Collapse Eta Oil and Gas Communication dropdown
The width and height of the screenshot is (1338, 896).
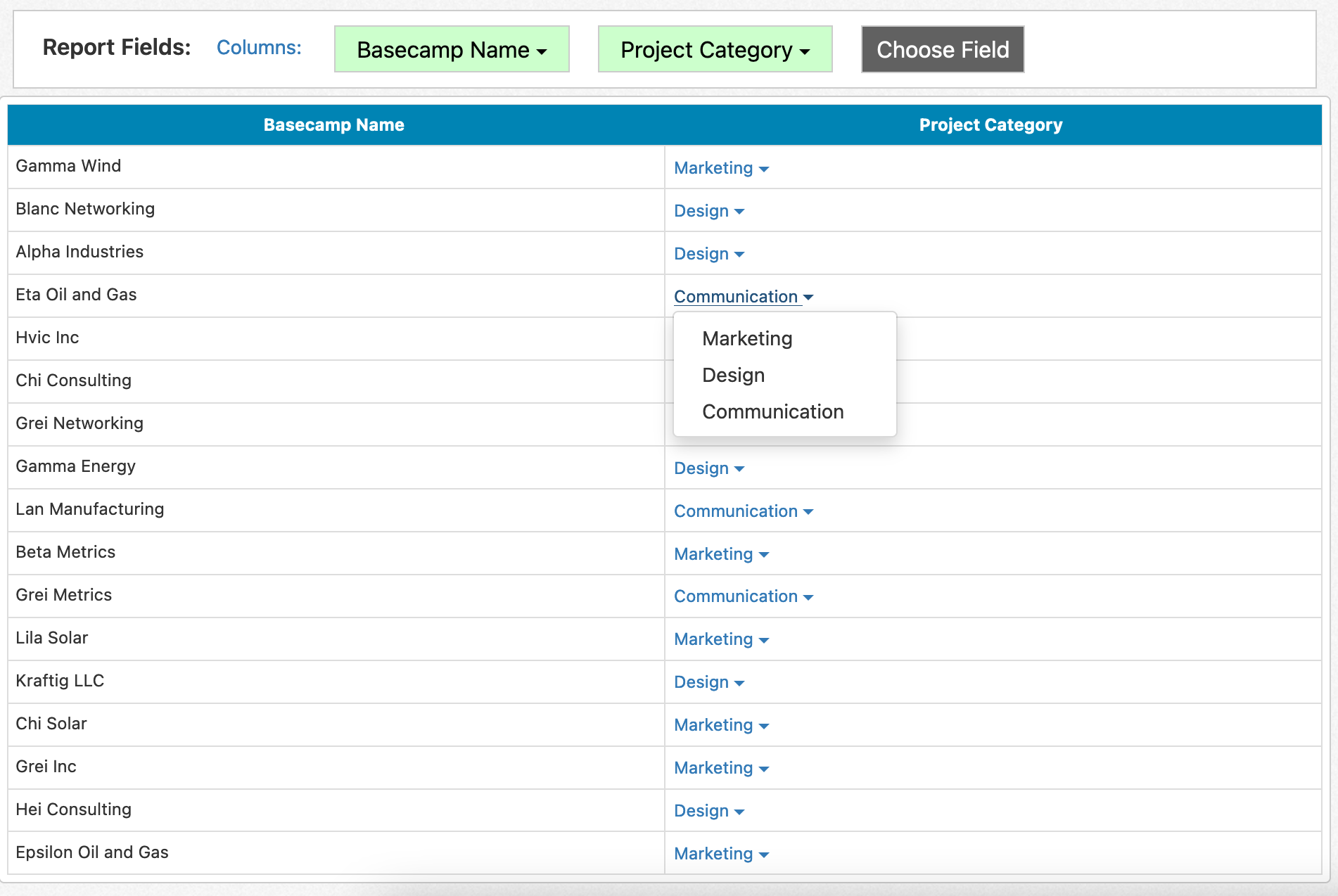(743, 297)
